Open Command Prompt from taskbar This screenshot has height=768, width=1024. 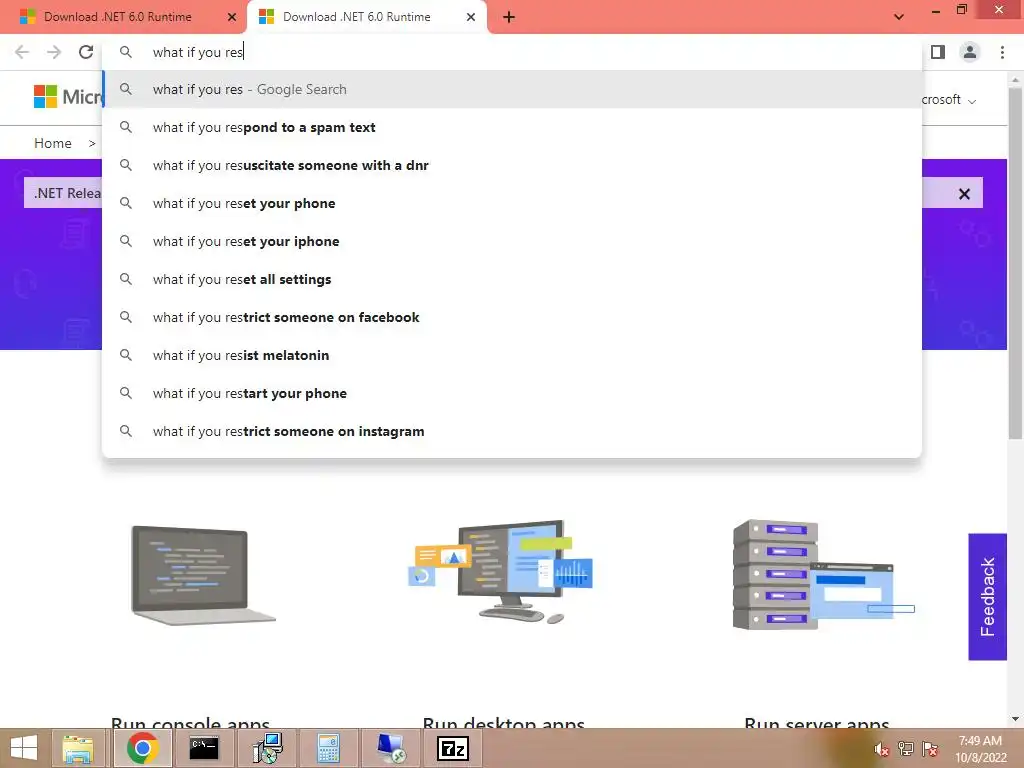[x=204, y=748]
